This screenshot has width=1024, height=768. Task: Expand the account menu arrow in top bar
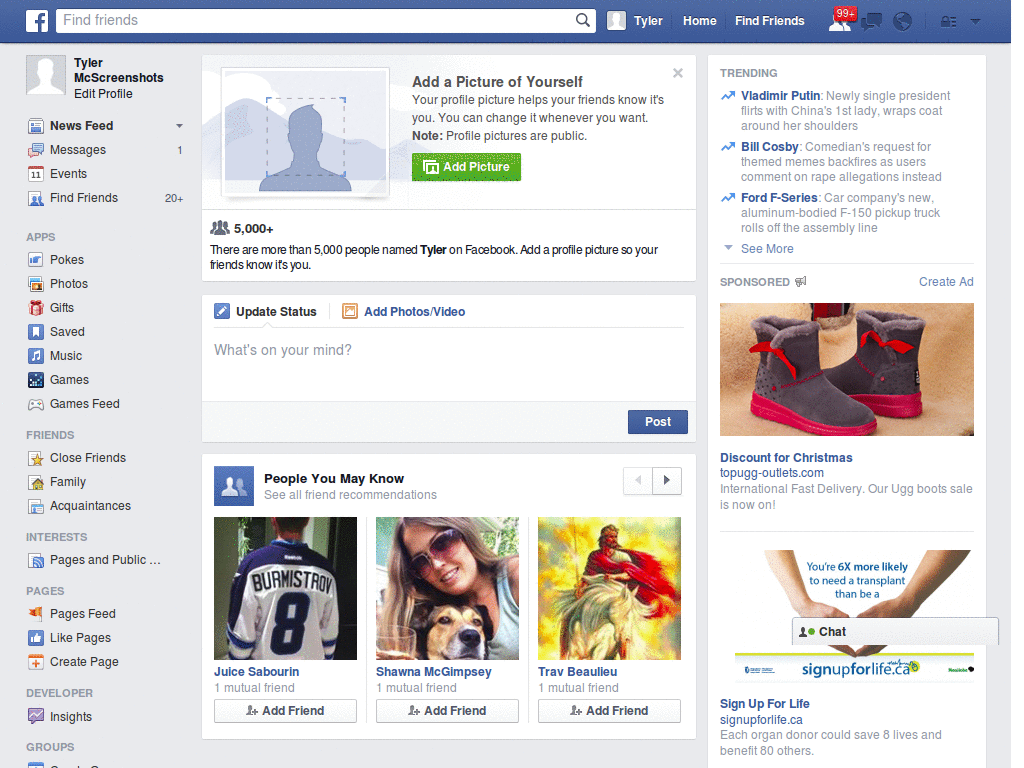(975, 22)
